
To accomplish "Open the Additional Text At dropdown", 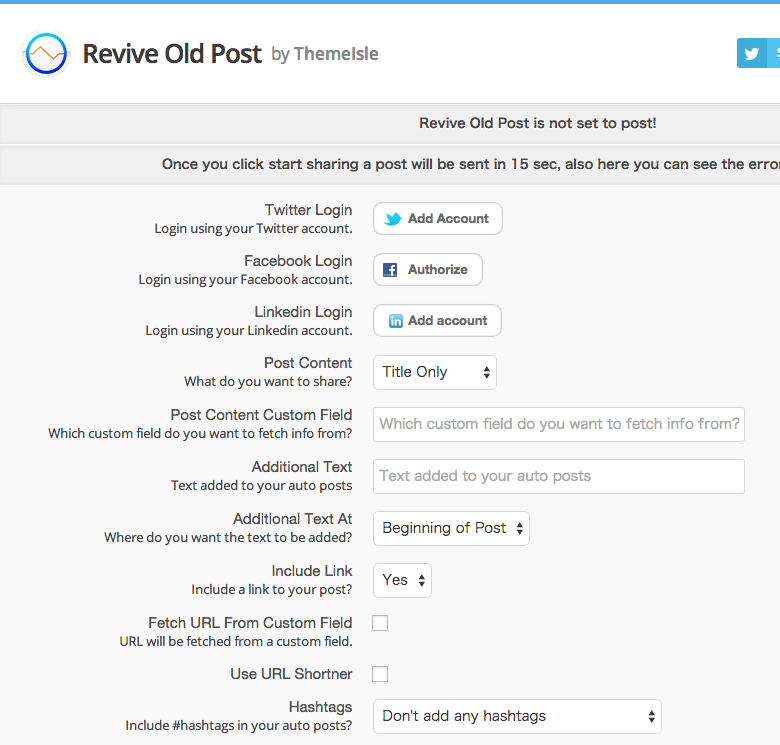I will click(451, 528).
